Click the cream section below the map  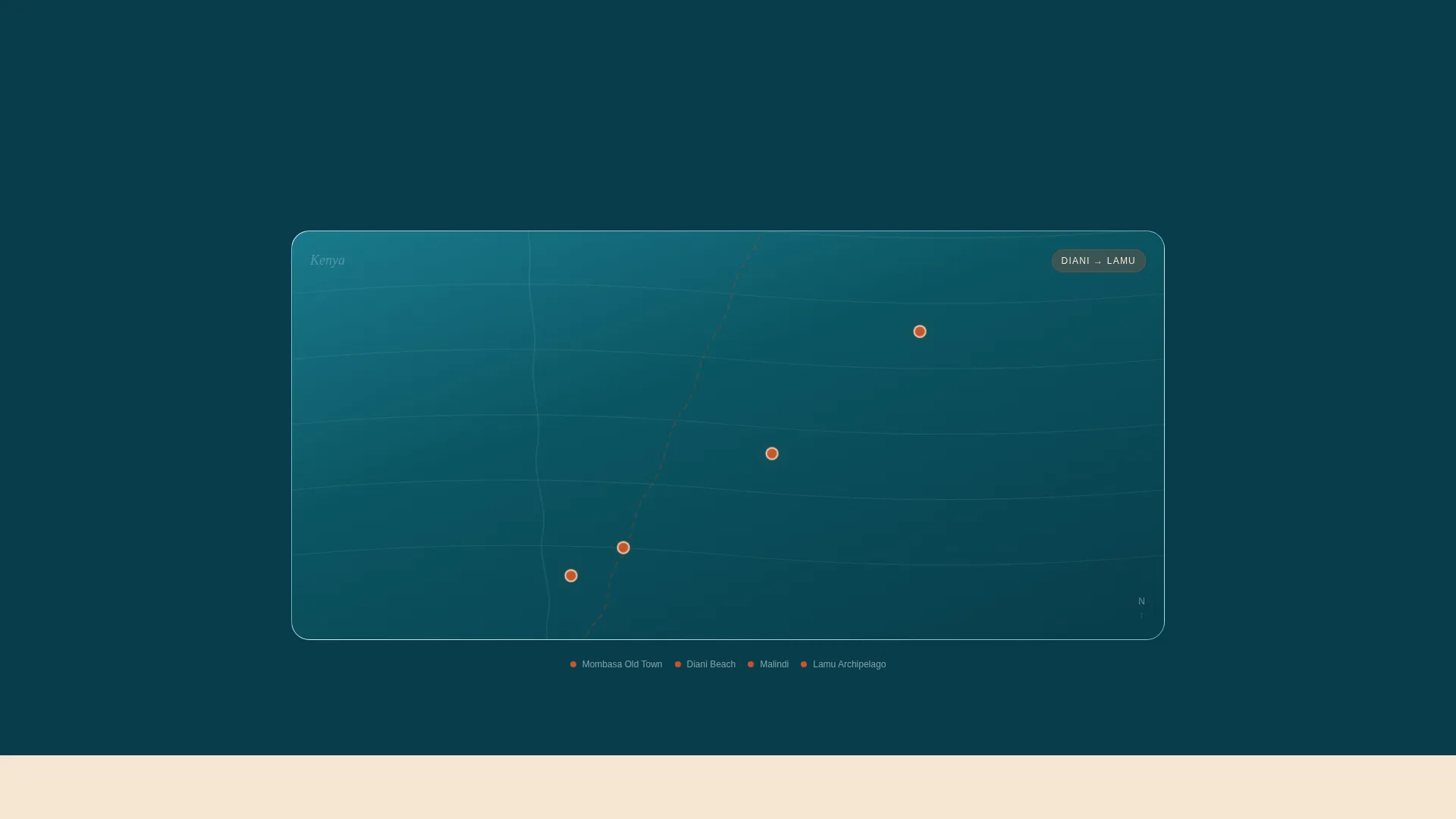728,787
